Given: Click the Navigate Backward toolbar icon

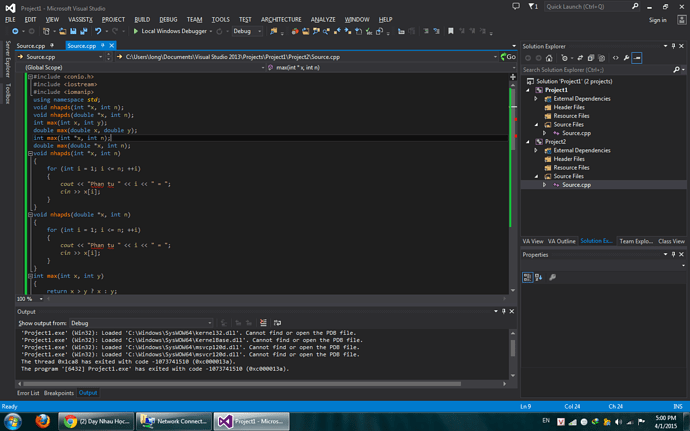Looking at the screenshot, I should 15,31.
